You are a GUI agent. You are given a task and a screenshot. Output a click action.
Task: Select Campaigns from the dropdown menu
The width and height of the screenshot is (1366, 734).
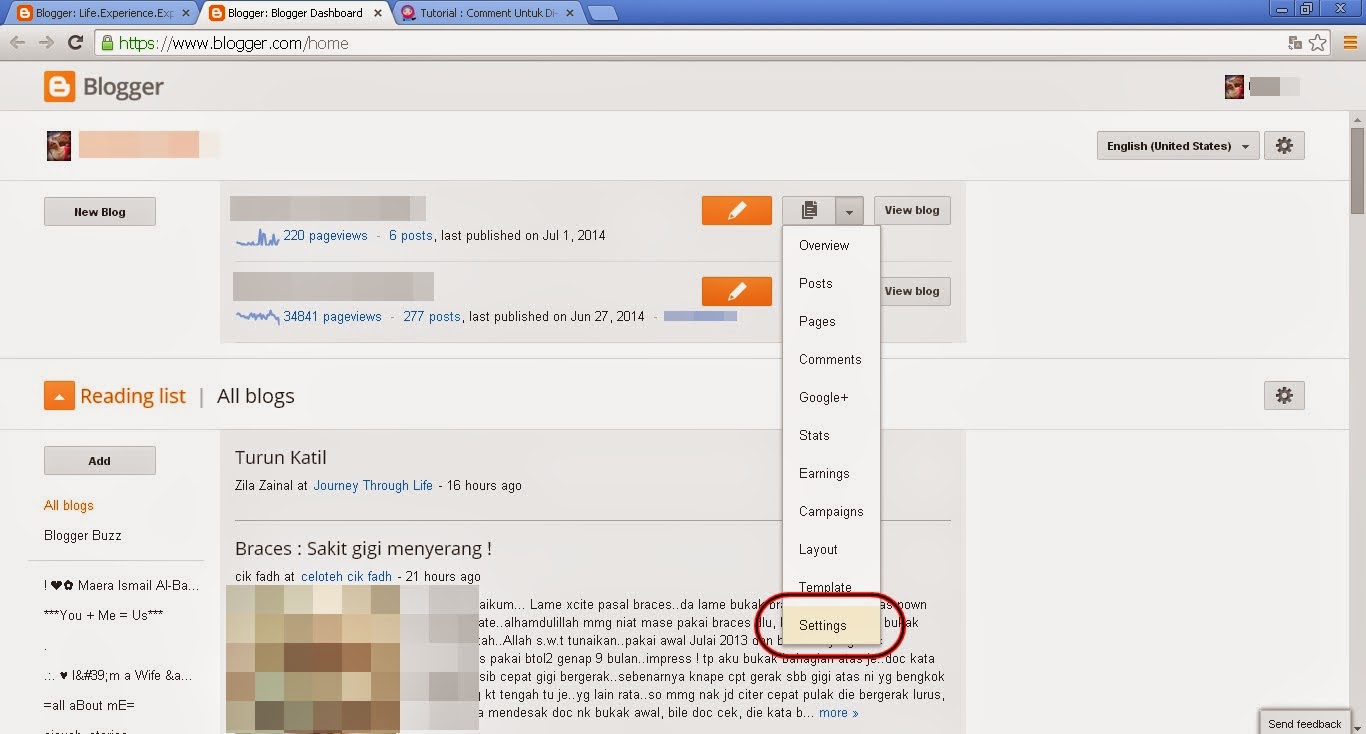click(x=831, y=512)
